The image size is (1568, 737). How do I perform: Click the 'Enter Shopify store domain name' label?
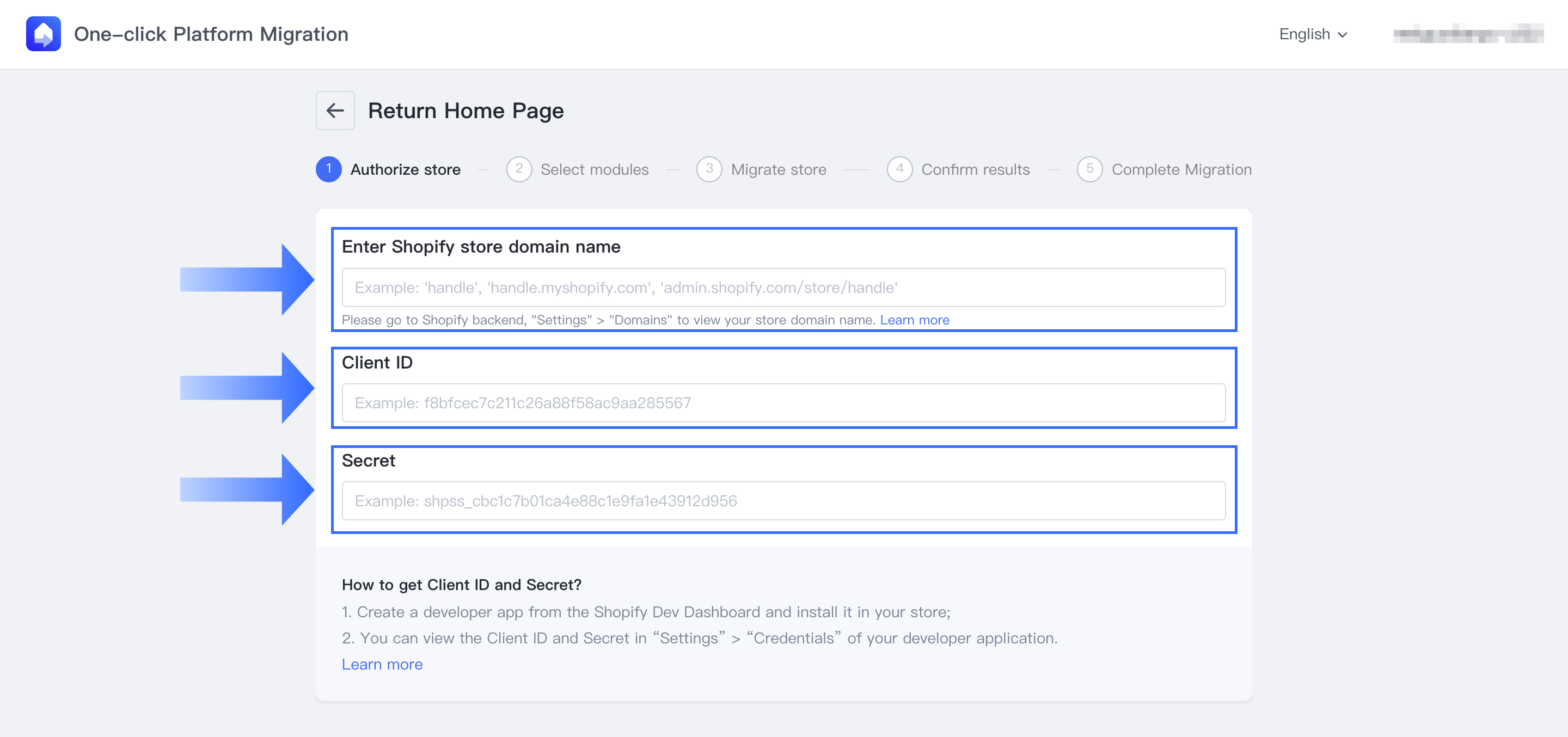[481, 247]
